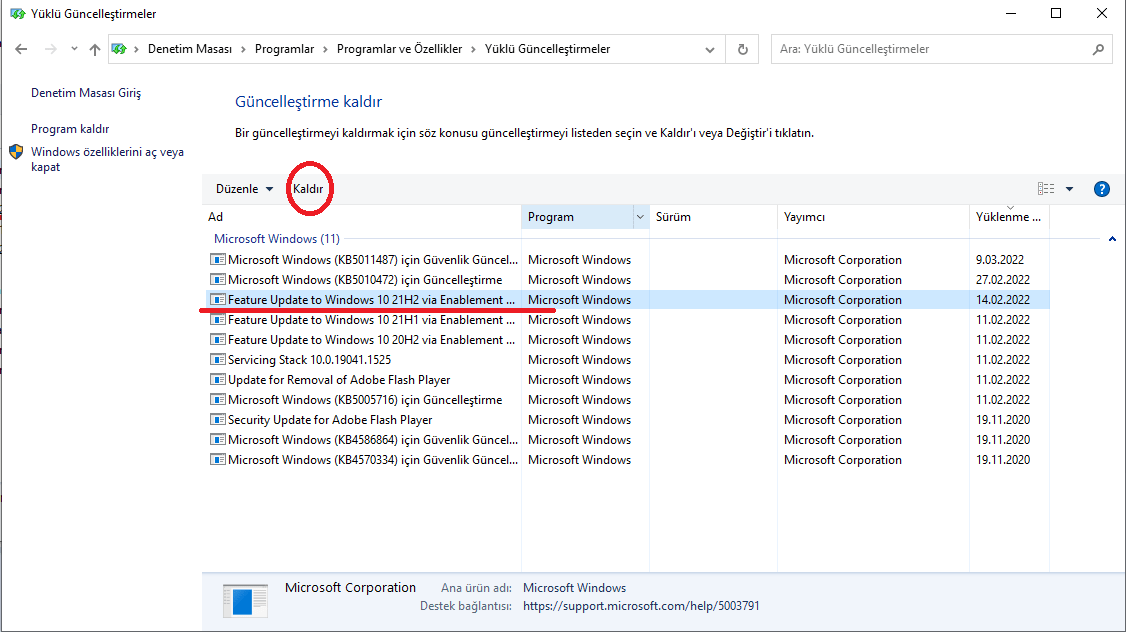Open the Düzenle menu
Image resolution: width=1126 pixels, height=632 pixels.
(x=244, y=189)
